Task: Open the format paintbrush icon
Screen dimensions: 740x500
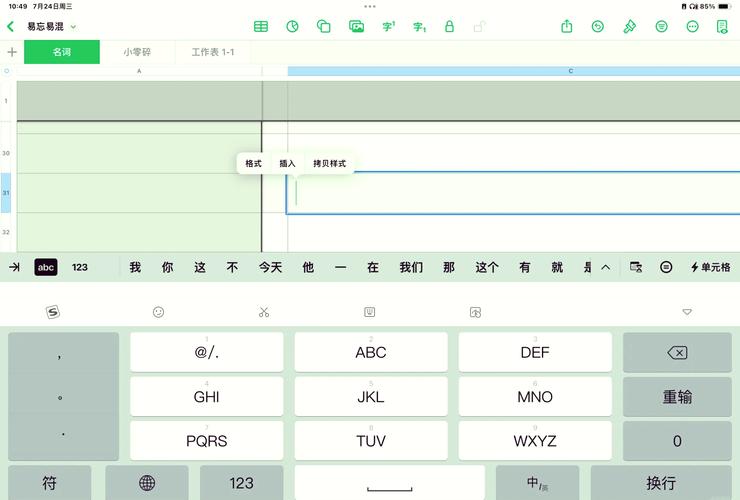Action: (x=629, y=27)
